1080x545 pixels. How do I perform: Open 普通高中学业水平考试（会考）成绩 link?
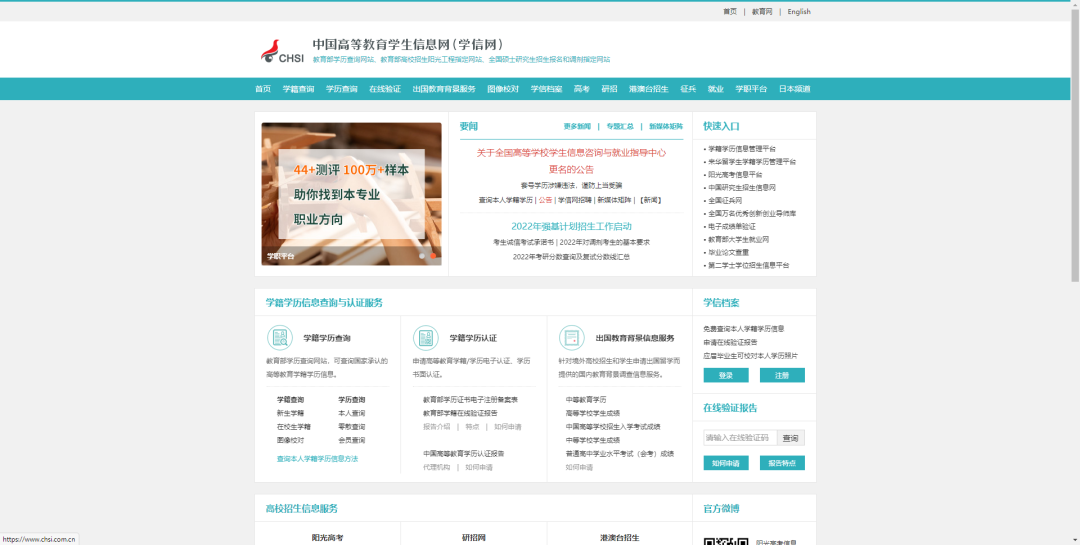(620, 453)
